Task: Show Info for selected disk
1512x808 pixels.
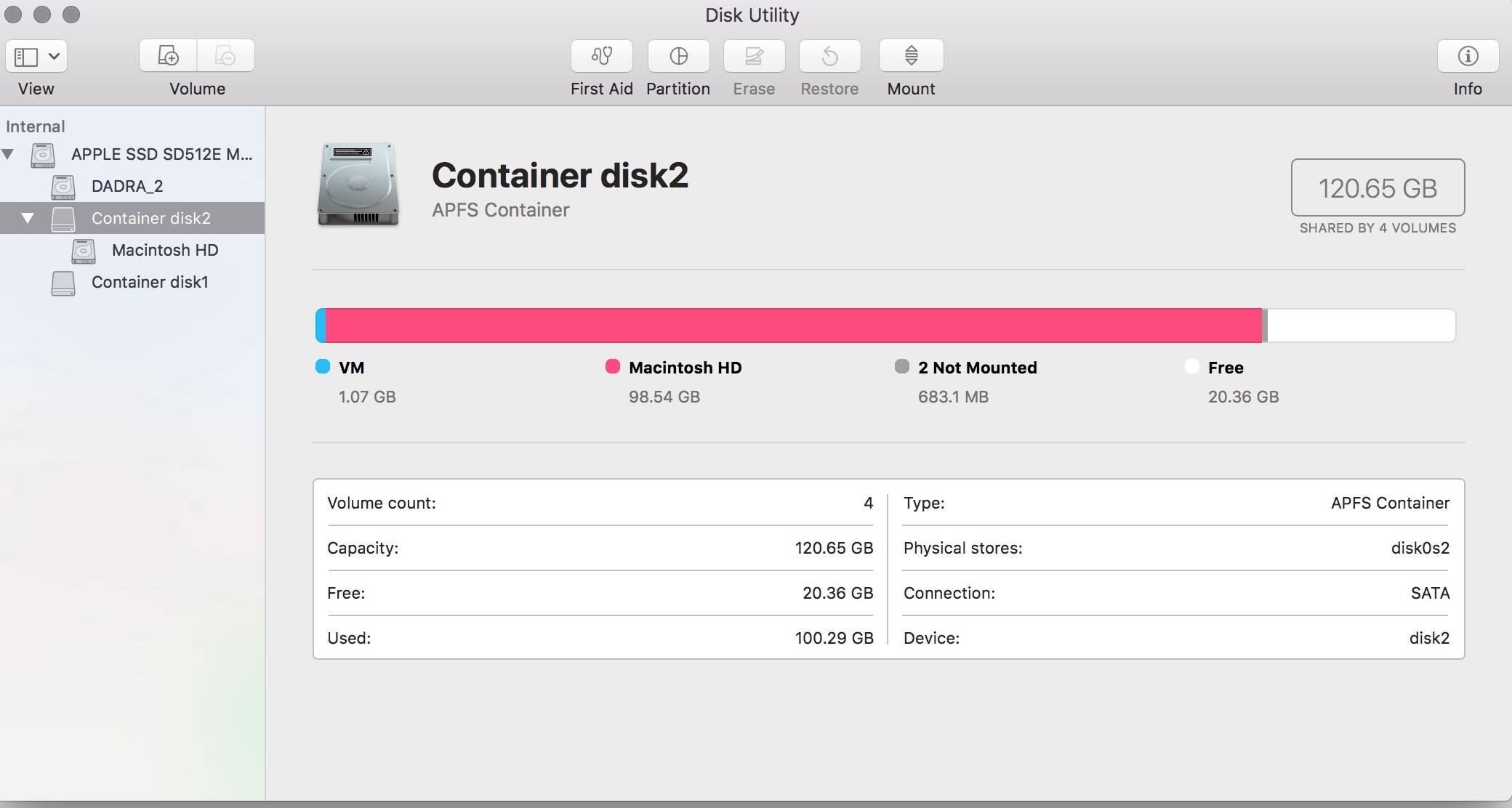Action: click(1468, 56)
